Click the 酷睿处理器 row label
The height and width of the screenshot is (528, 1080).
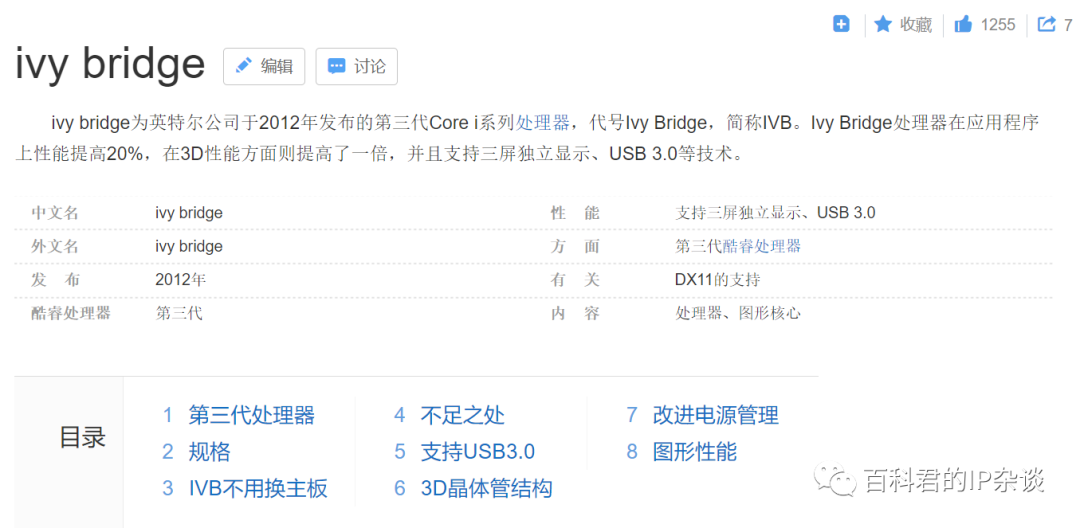pos(71,313)
